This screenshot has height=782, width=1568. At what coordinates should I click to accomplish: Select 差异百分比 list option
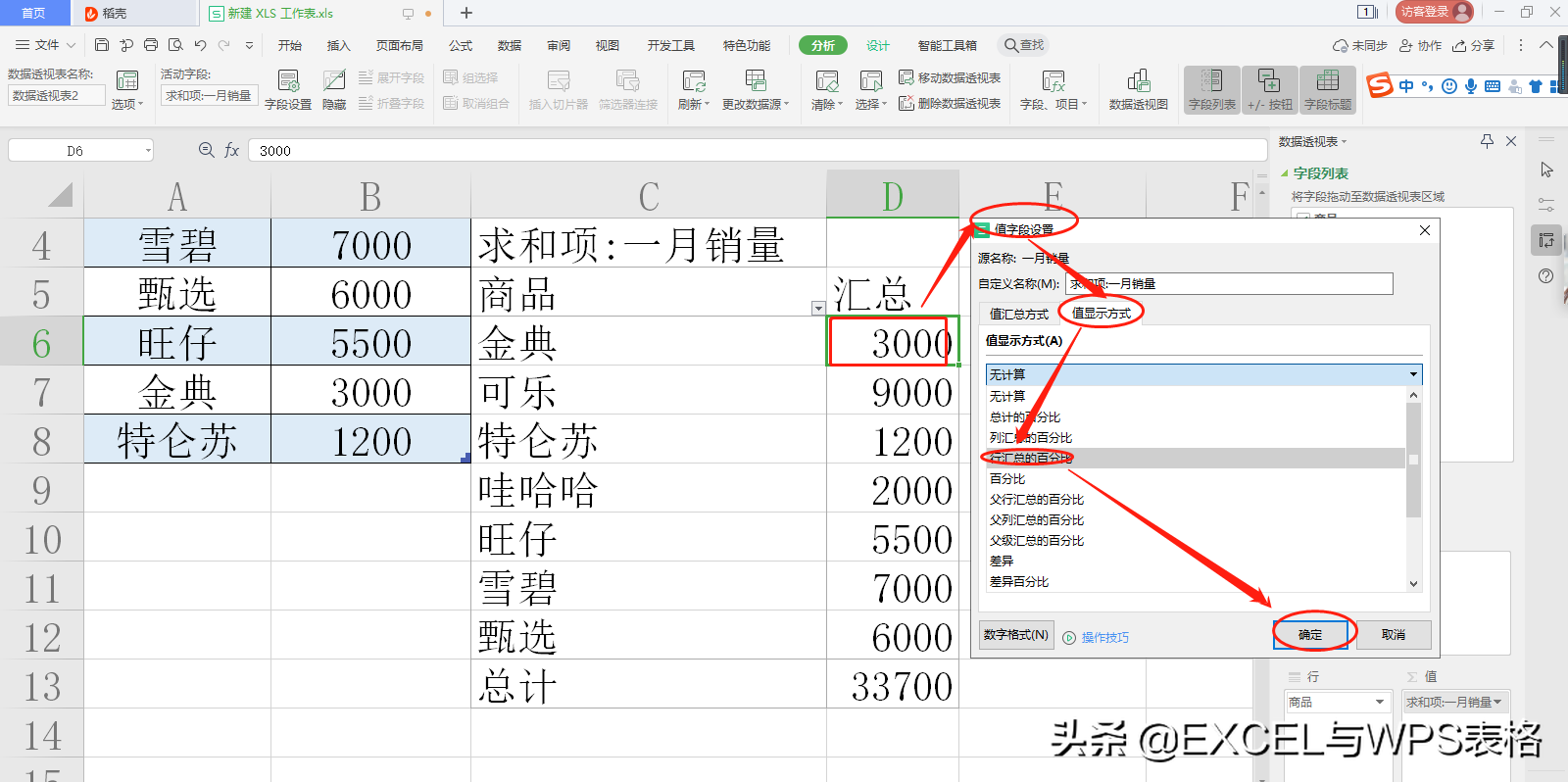point(1196,581)
